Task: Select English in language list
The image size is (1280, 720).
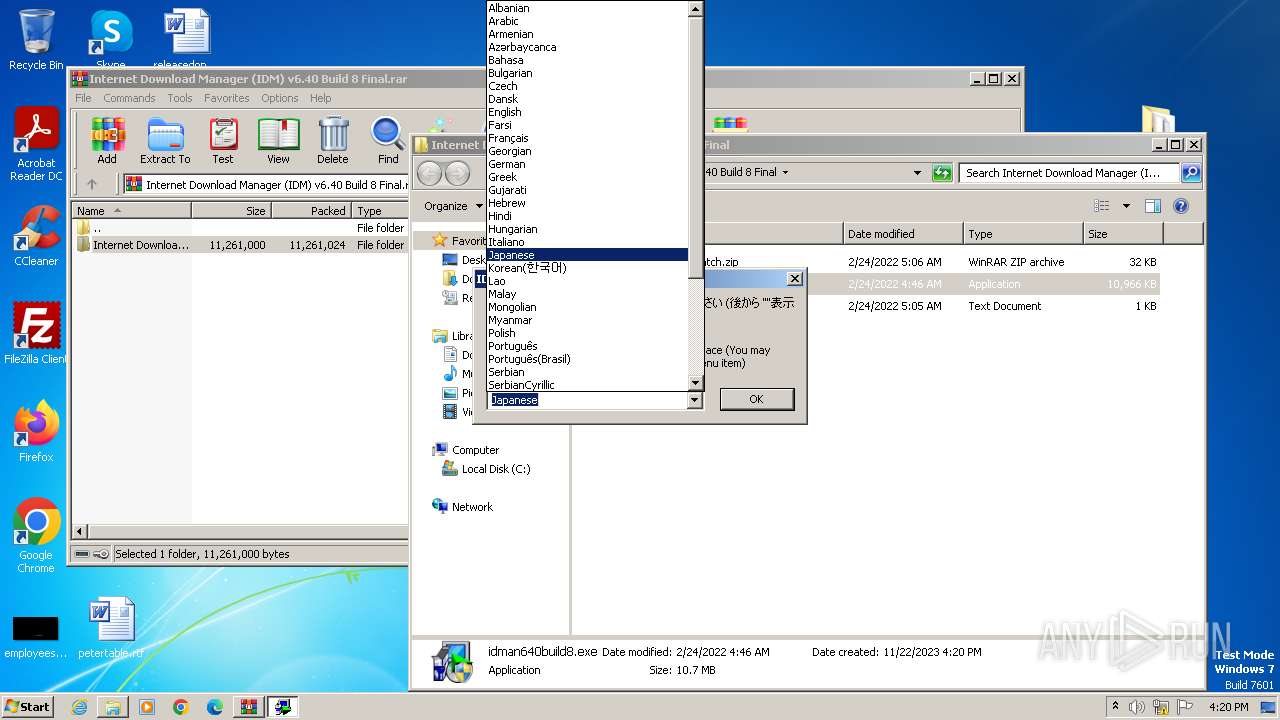Action: coord(587,112)
